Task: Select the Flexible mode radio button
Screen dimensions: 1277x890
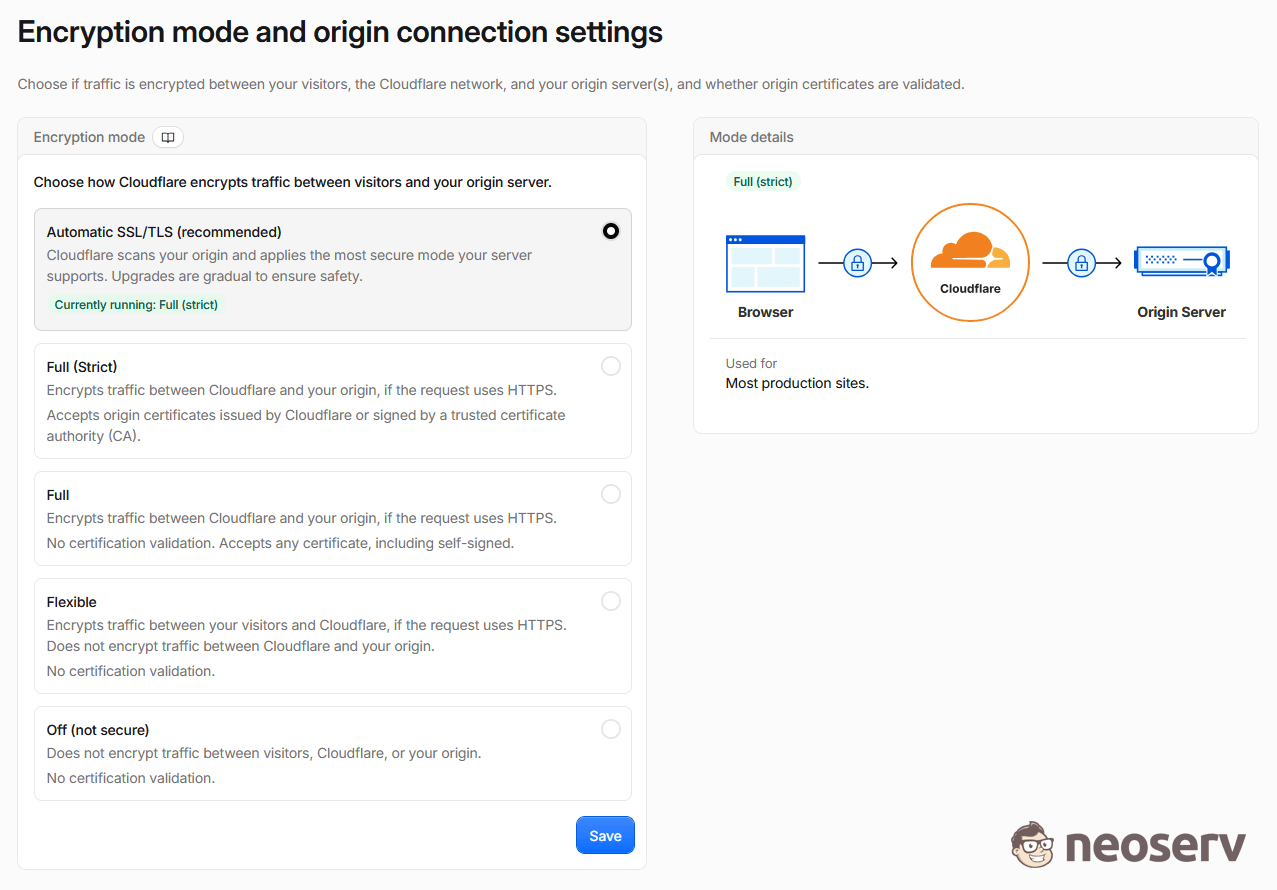Action: (x=611, y=602)
